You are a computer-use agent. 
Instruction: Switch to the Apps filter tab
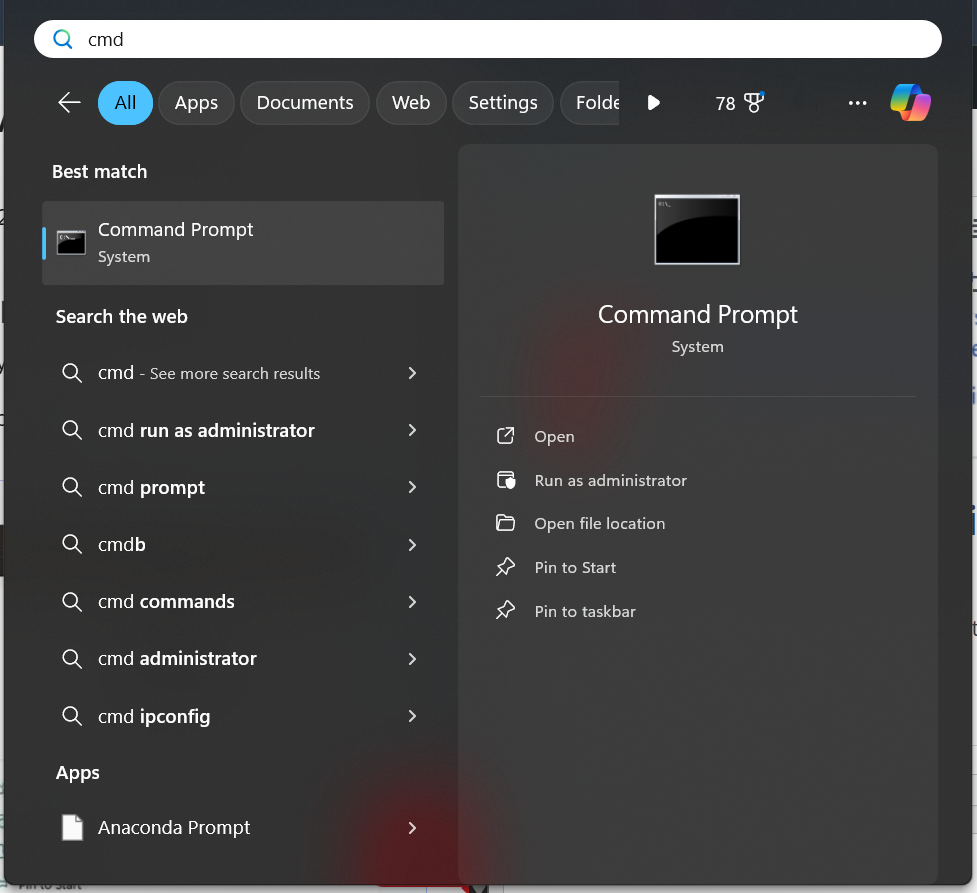[x=196, y=103]
